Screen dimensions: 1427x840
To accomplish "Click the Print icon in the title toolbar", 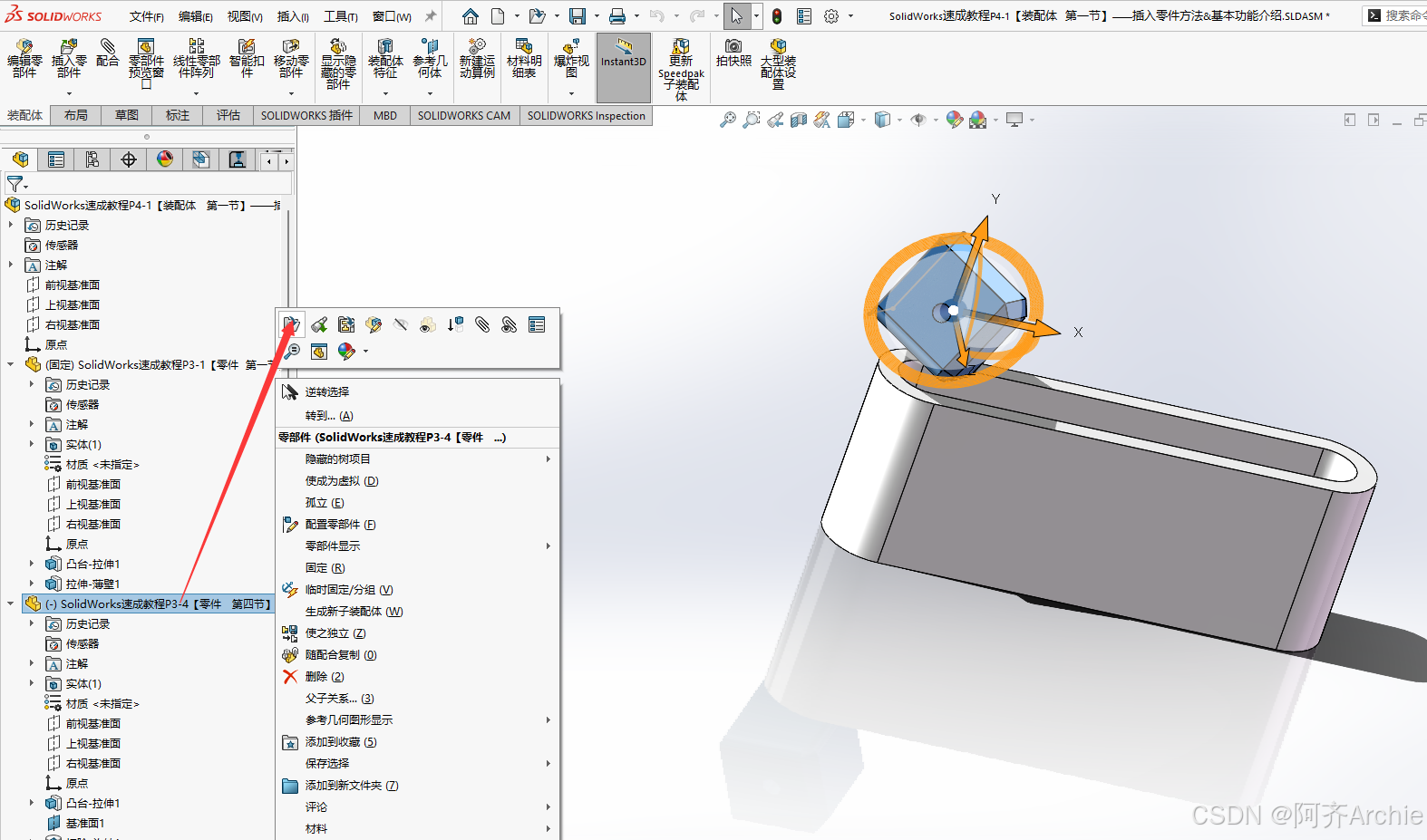I will pyautogui.click(x=617, y=16).
